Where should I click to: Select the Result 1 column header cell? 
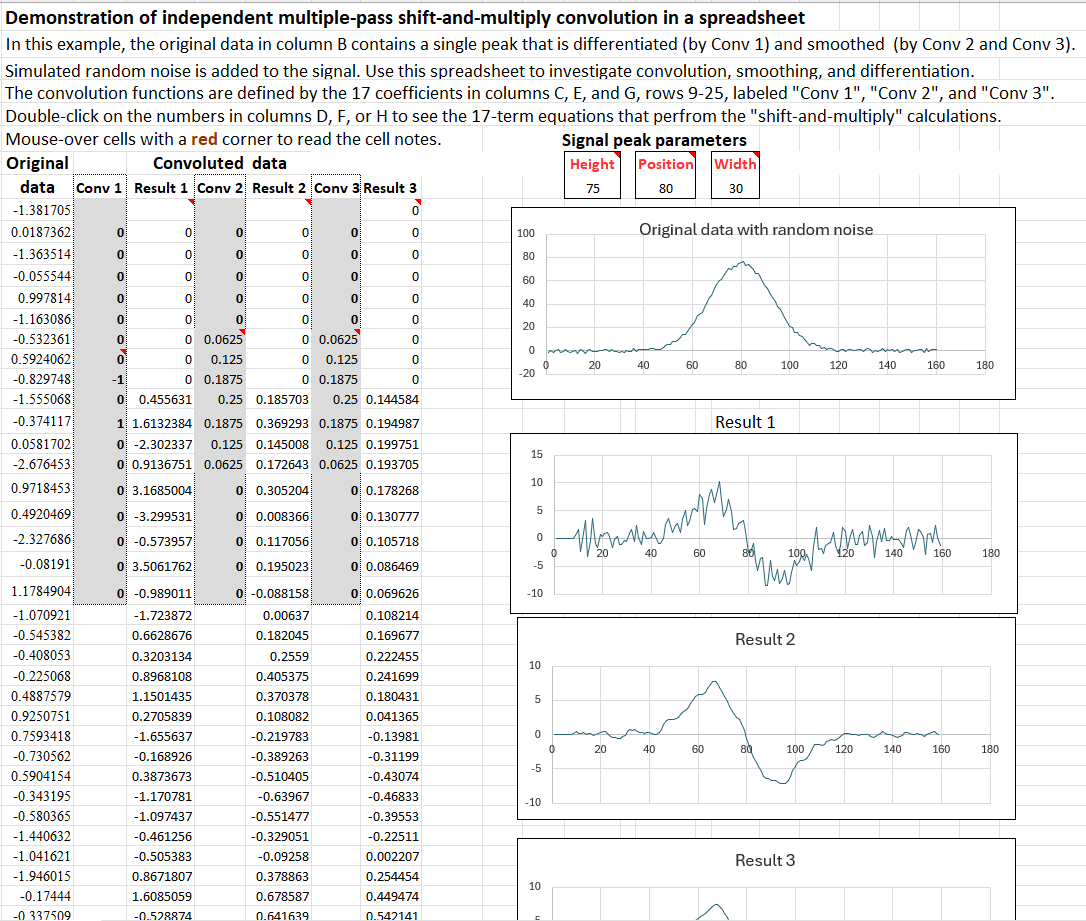161,188
